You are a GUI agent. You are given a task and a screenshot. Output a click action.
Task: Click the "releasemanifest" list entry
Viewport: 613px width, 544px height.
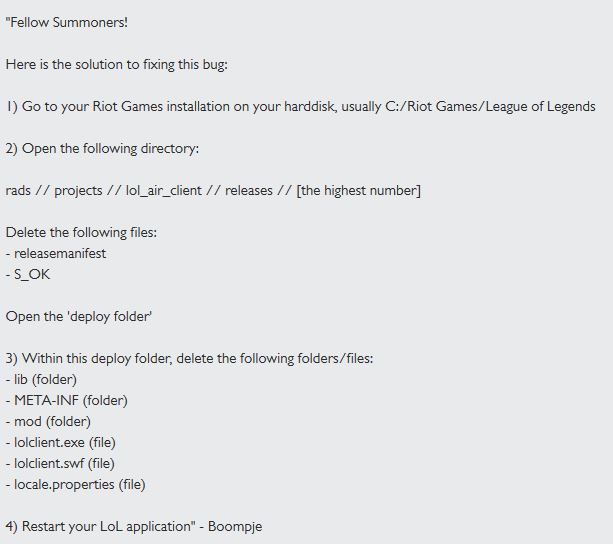tap(60, 254)
